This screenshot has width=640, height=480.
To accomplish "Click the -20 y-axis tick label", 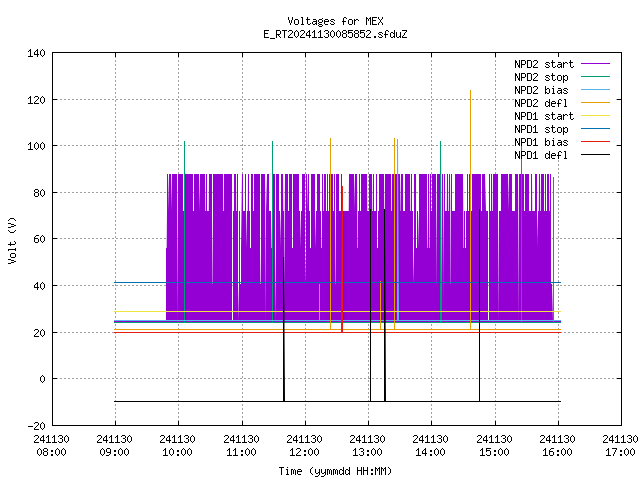I will [x=36, y=426].
